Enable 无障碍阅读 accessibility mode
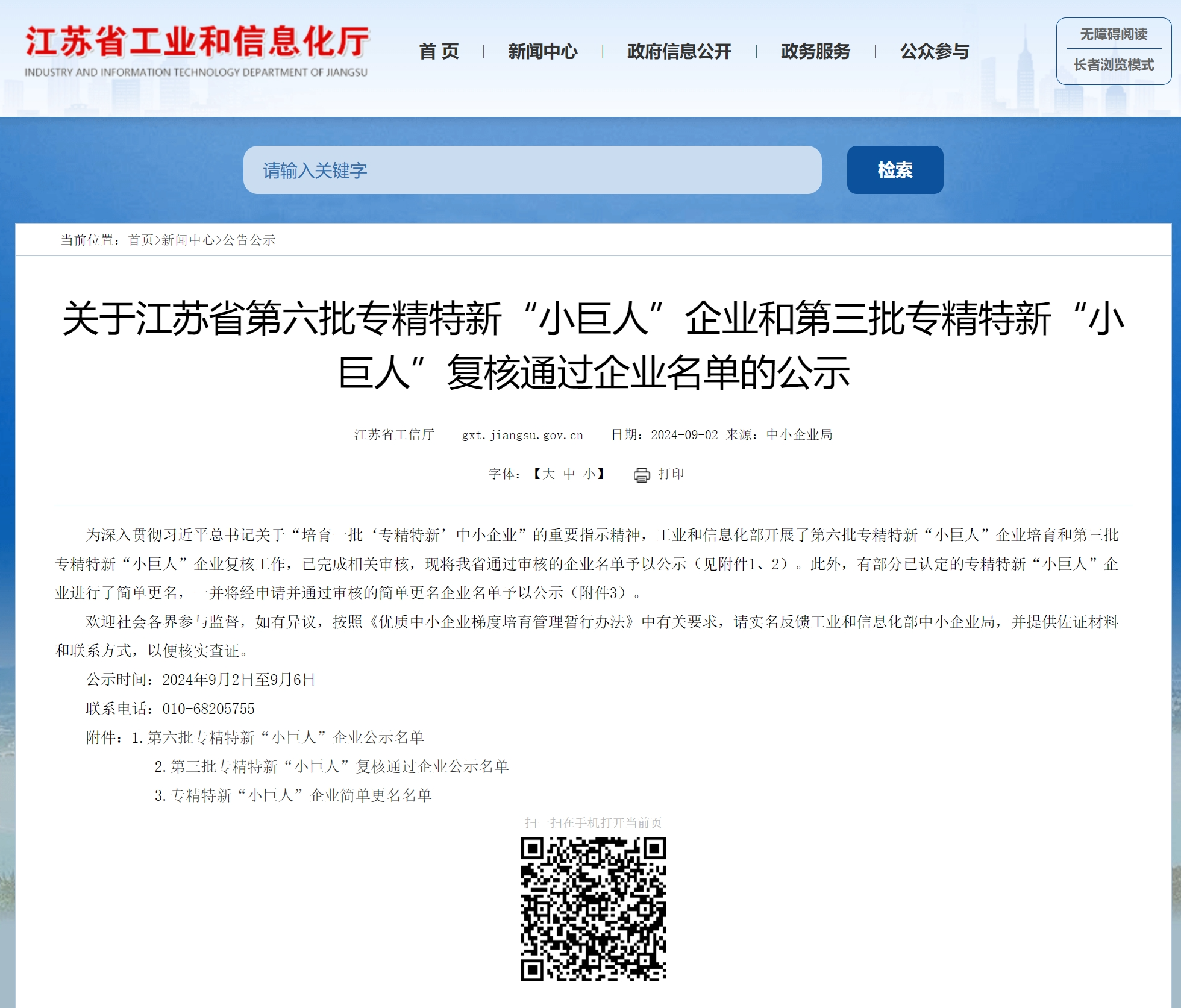Viewport: 1181px width, 1008px height. pyautogui.click(x=1113, y=34)
